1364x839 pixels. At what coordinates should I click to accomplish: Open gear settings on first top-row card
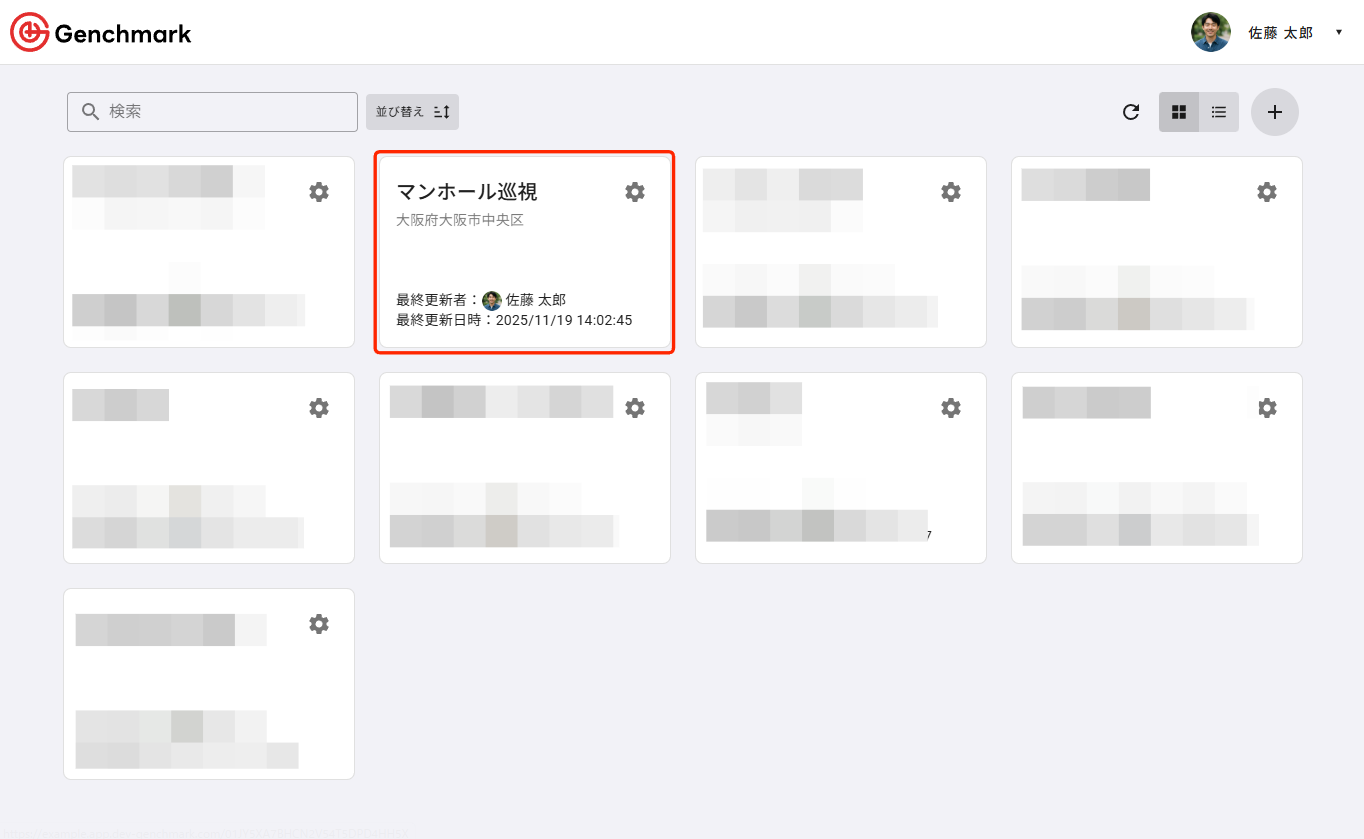coord(319,192)
